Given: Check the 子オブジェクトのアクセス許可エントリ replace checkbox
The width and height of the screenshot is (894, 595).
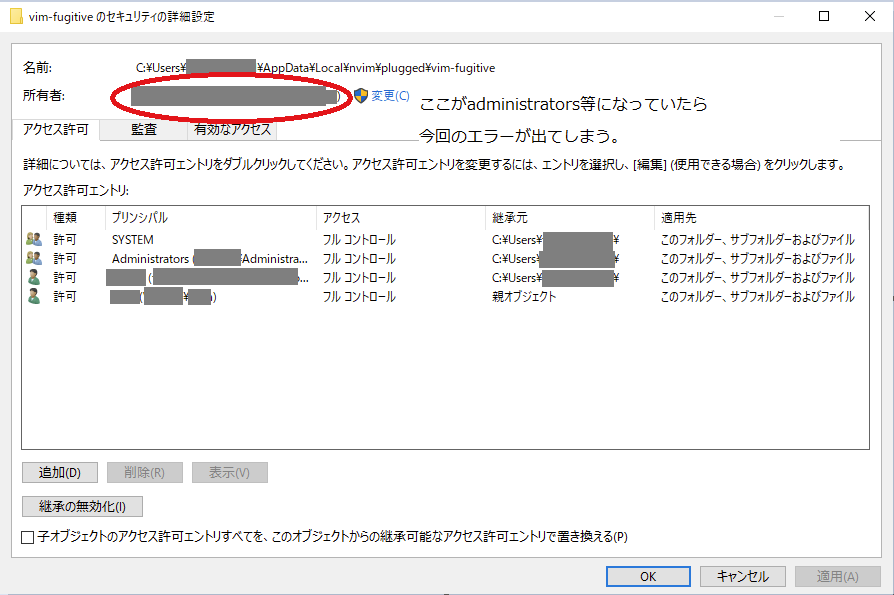Looking at the screenshot, I should point(27,537).
